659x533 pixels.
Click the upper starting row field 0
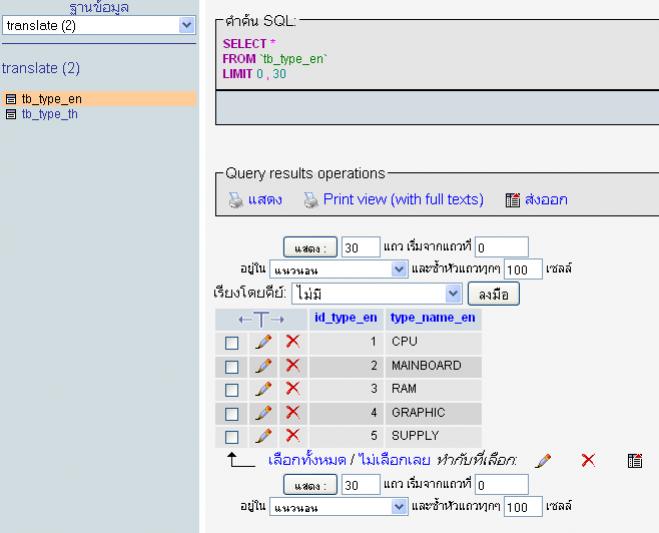tap(501, 247)
